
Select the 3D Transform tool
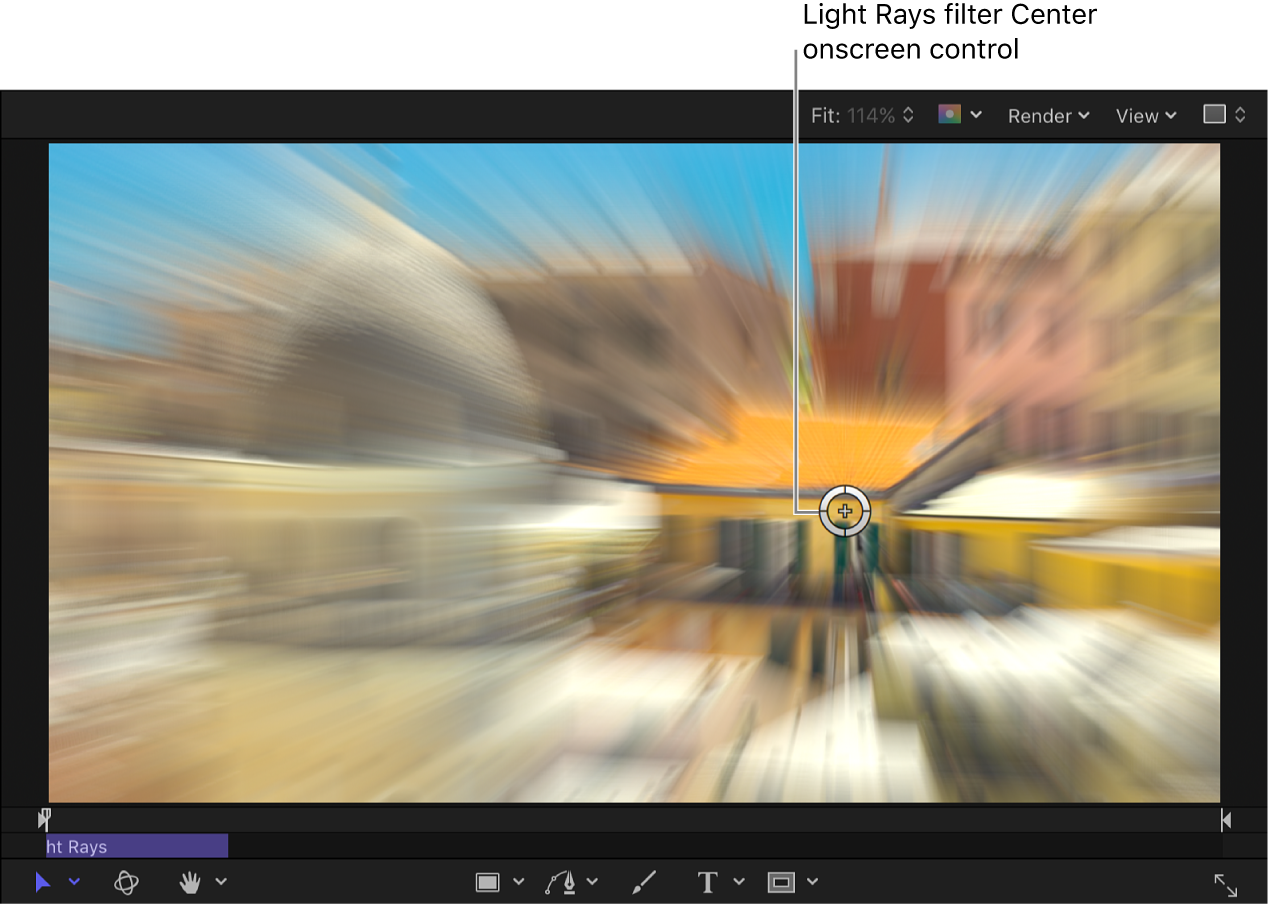click(127, 882)
